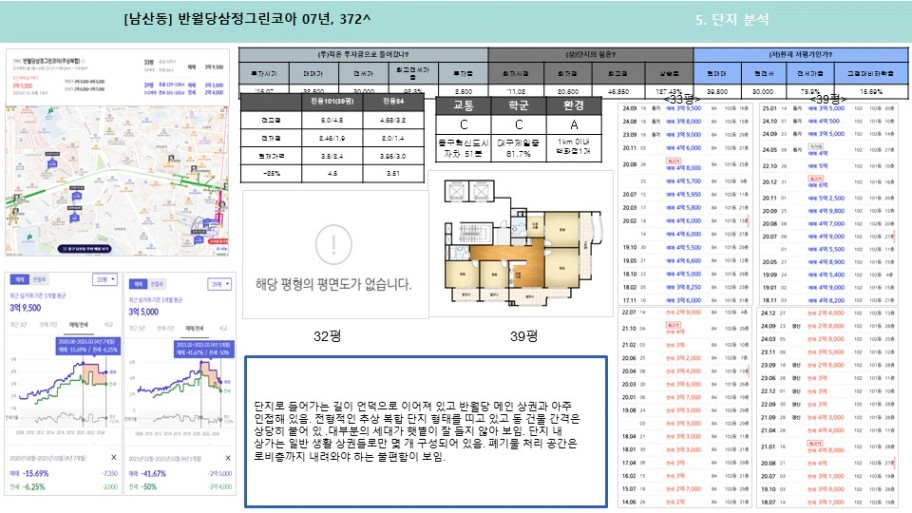Image resolution: width=912 pixels, height=513 pixels.
Task: Click the -41.67% sale change value
Action: coord(151,473)
